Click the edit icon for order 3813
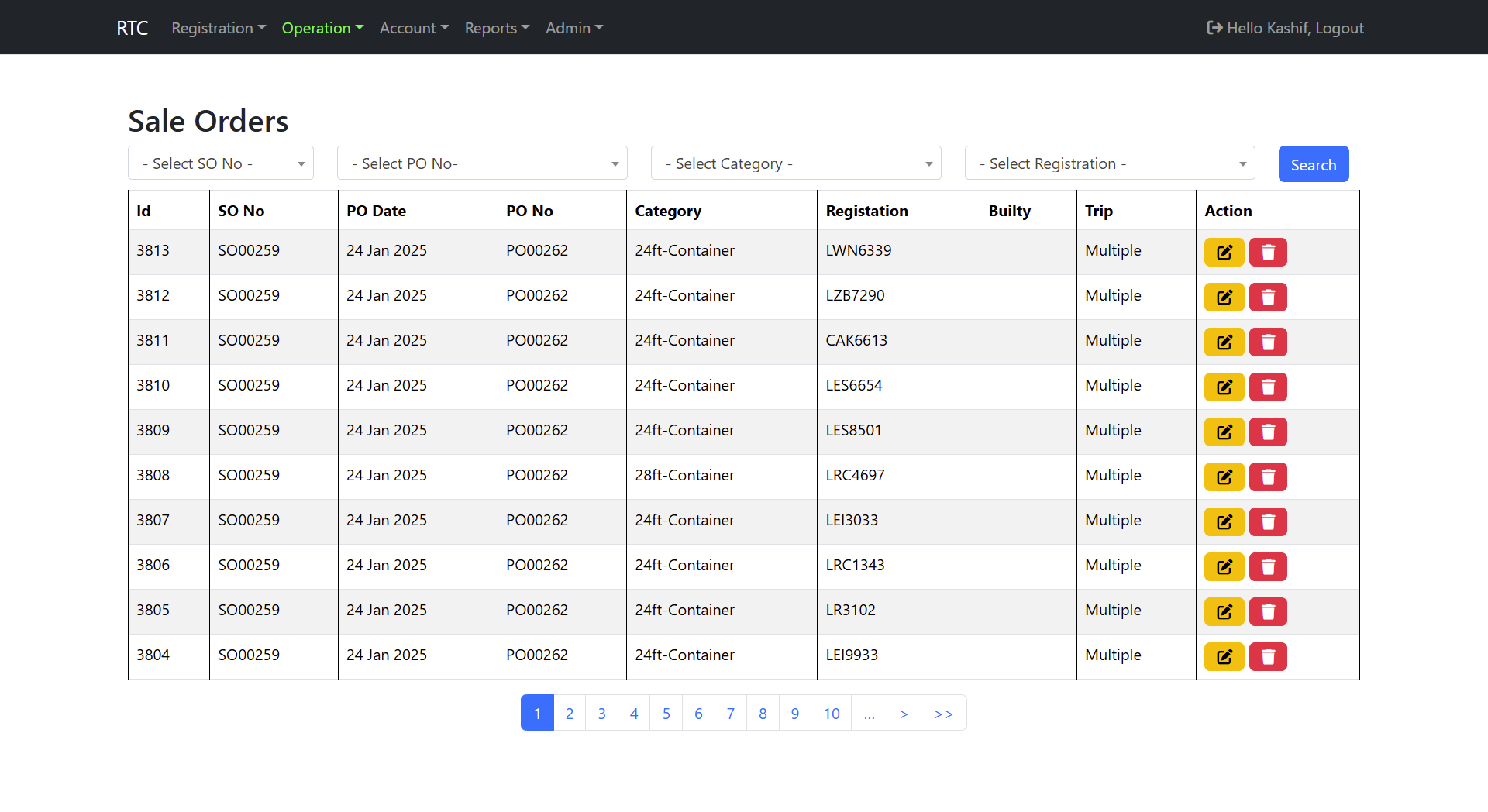 [1224, 252]
